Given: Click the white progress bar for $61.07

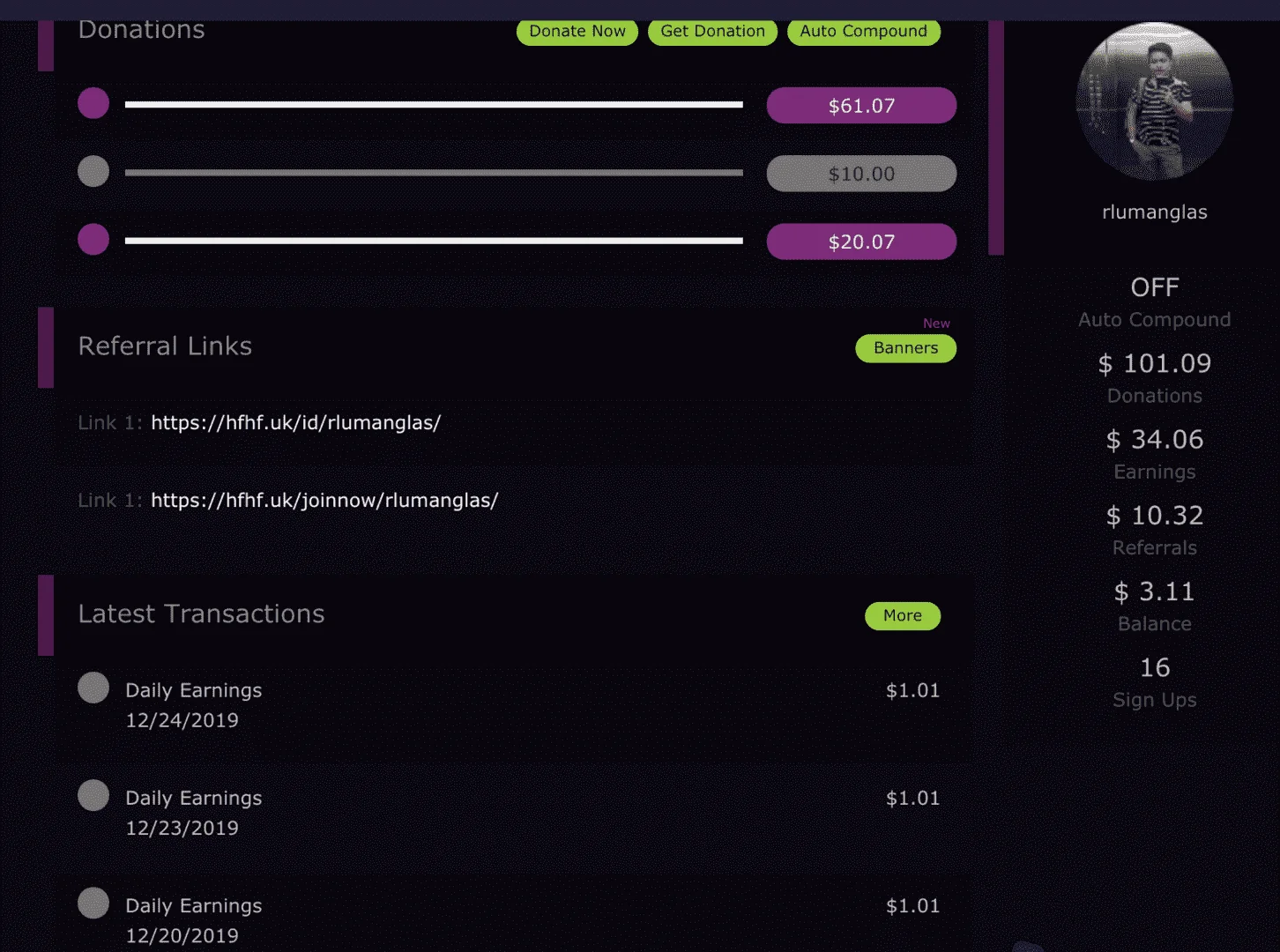Looking at the screenshot, I should pyautogui.click(x=434, y=104).
